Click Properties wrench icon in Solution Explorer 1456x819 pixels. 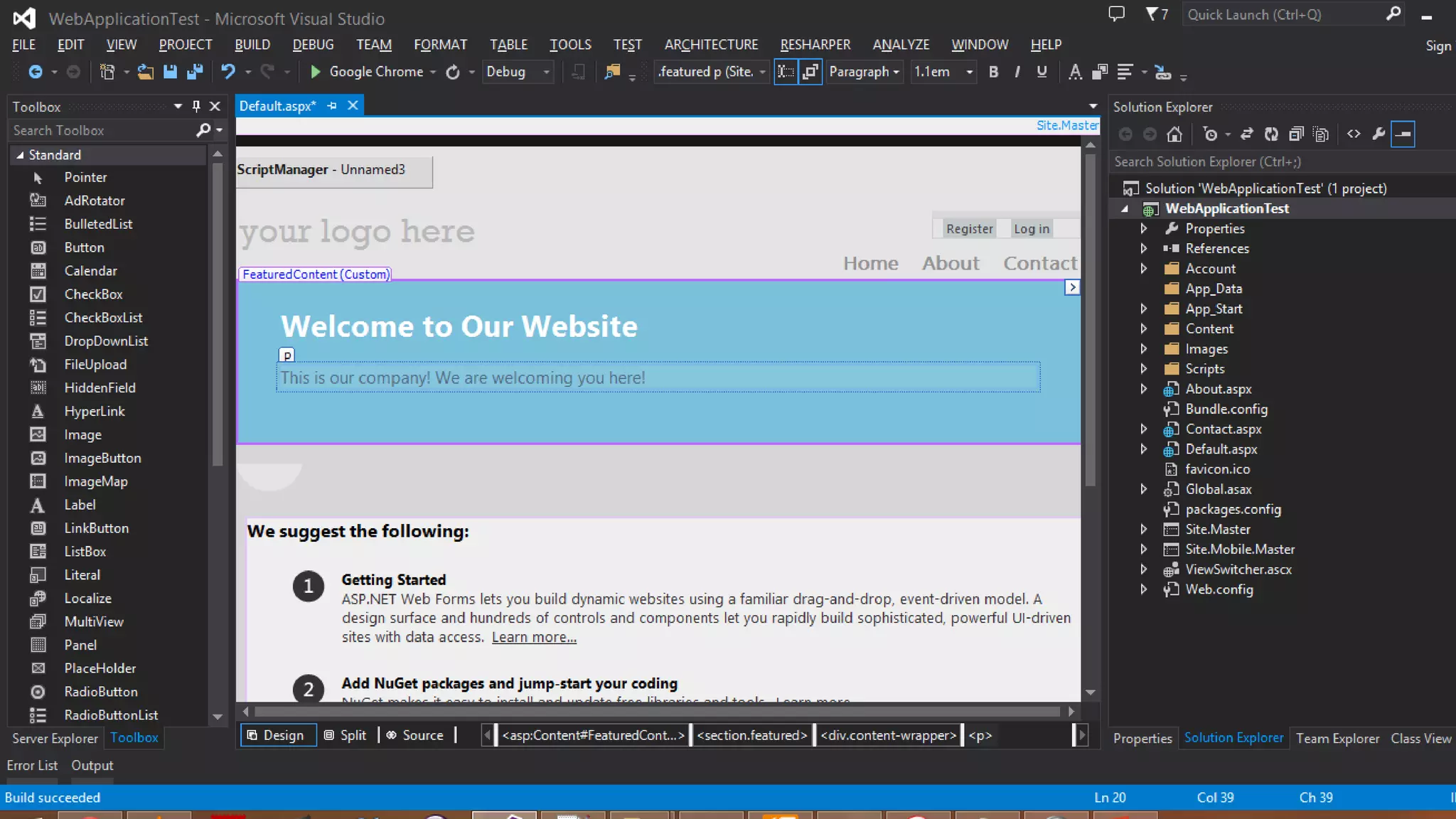[1379, 134]
